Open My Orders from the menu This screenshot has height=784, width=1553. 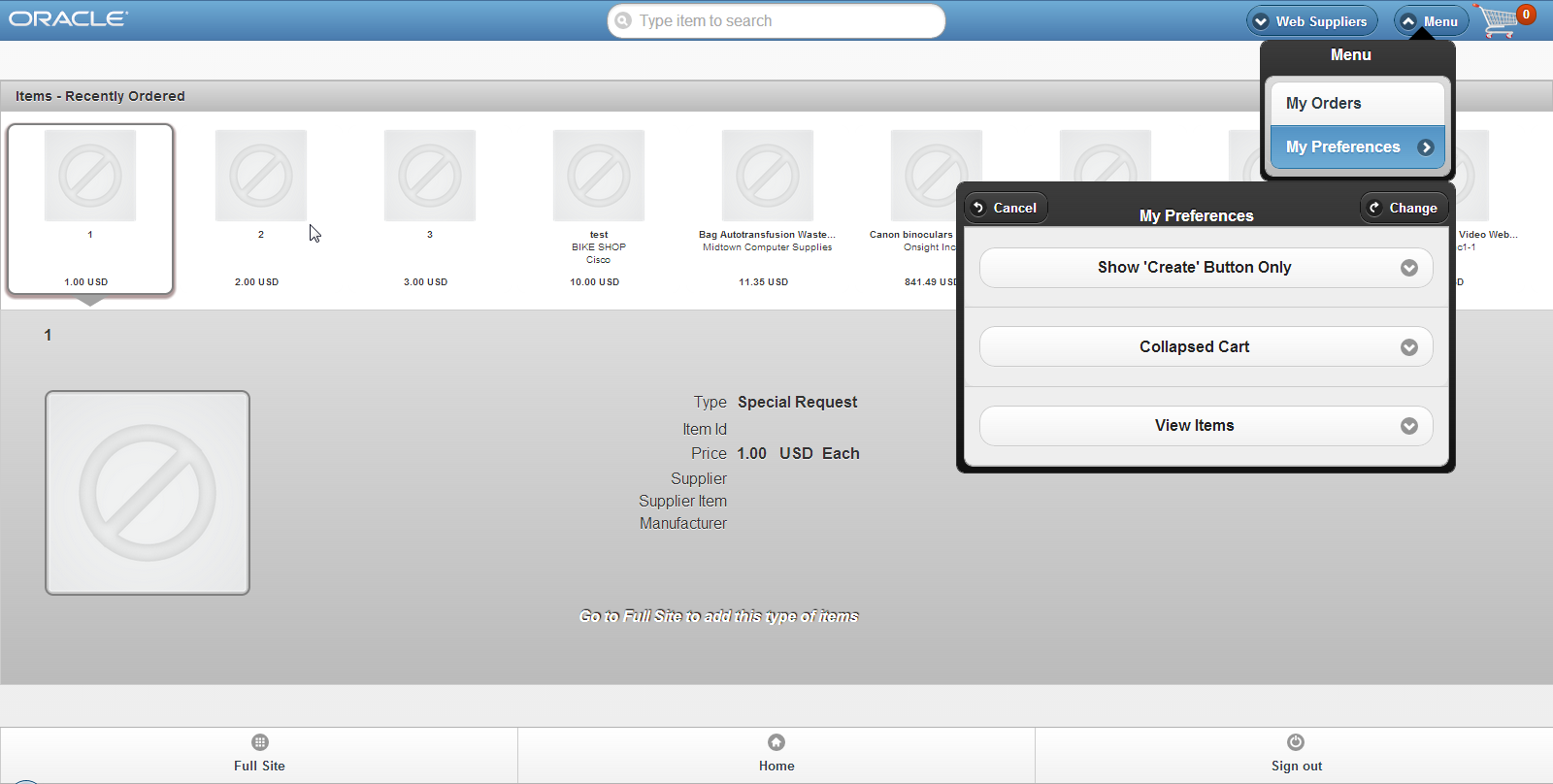point(1358,104)
